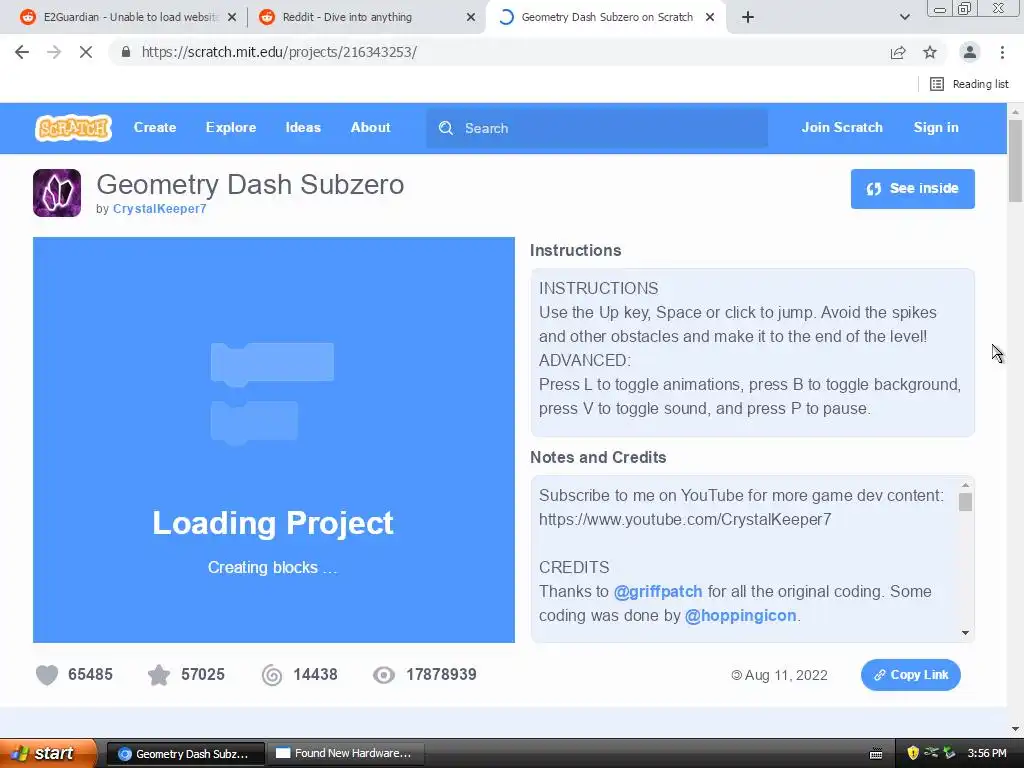Click the page scrollbar thumb
The height and width of the screenshot is (768, 1024).
[x=1015, y=161]
